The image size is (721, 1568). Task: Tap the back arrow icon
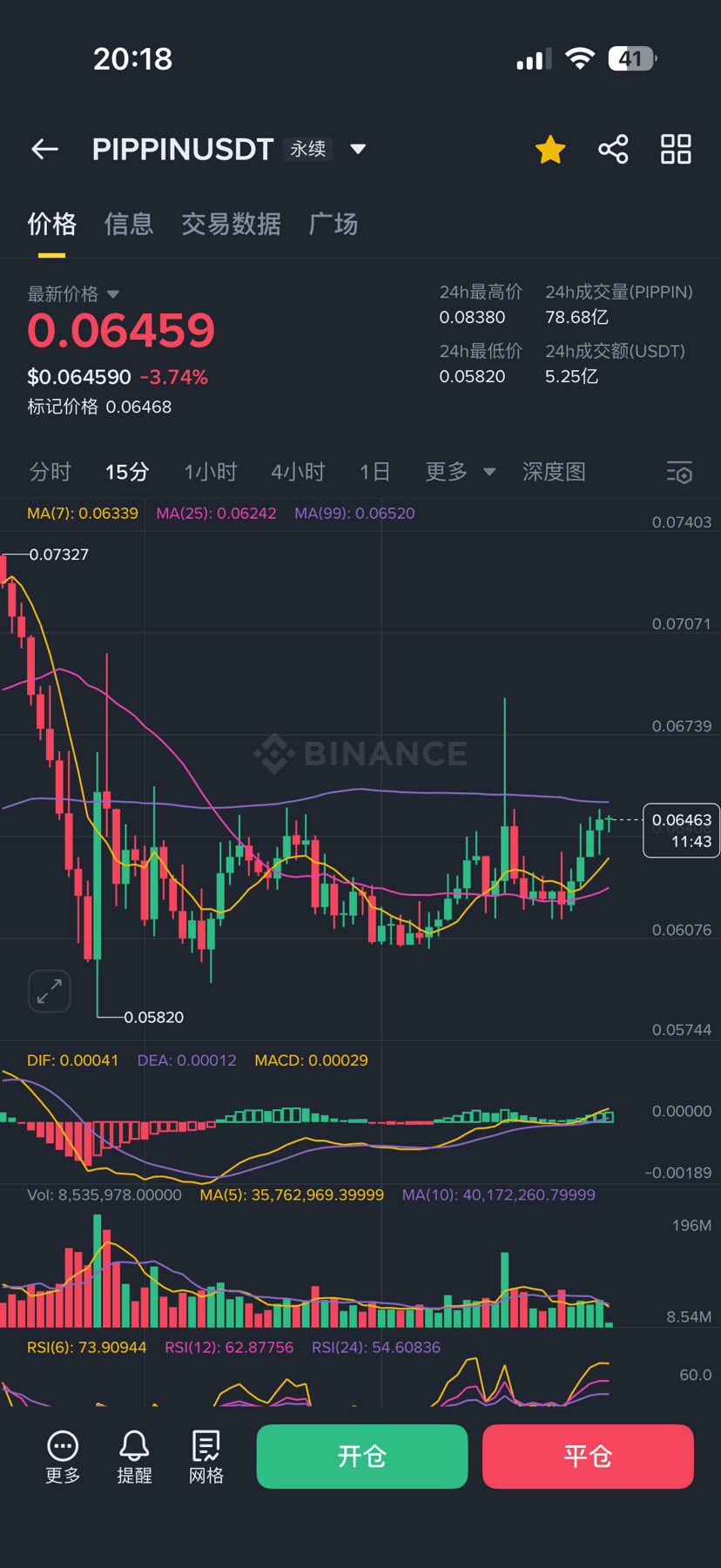point(45,150)
